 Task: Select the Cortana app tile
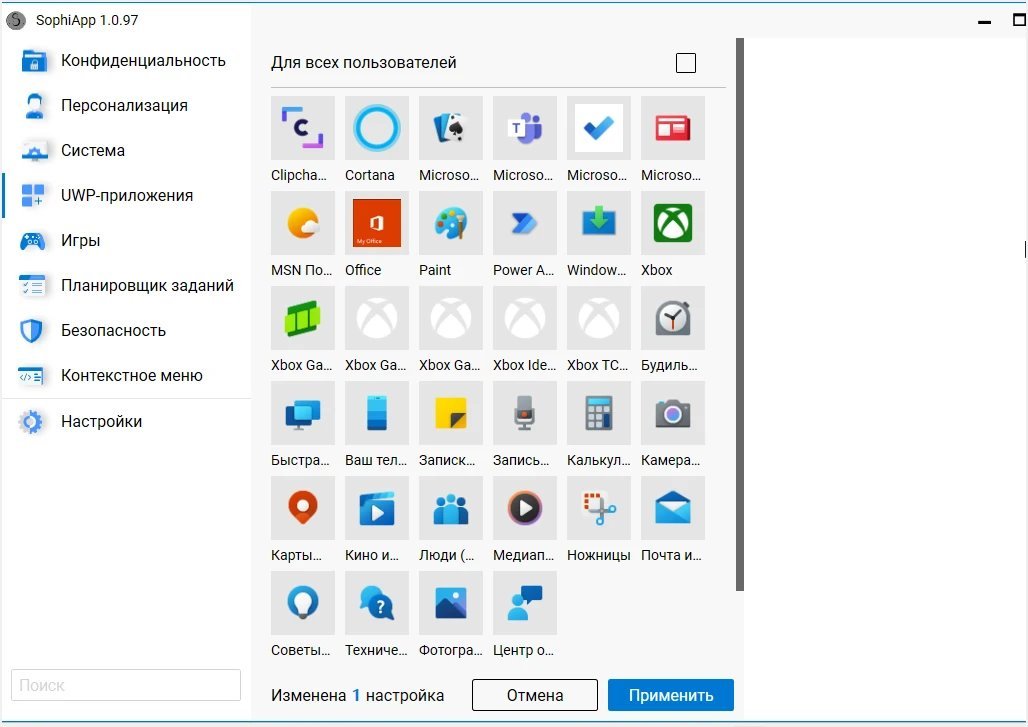tap(376, 128)
